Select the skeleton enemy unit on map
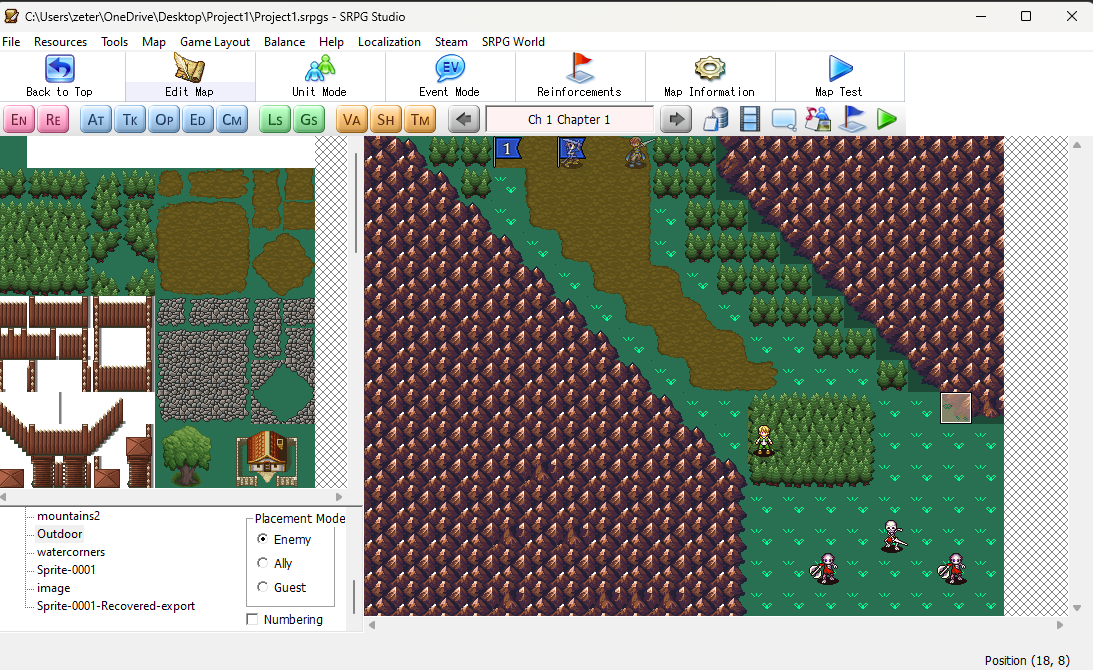 point(892,536)
